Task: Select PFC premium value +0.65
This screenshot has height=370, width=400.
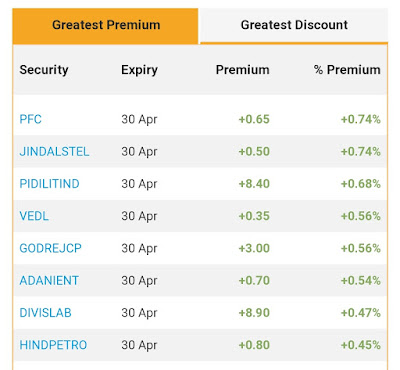Action: click(x=254, y=119)
